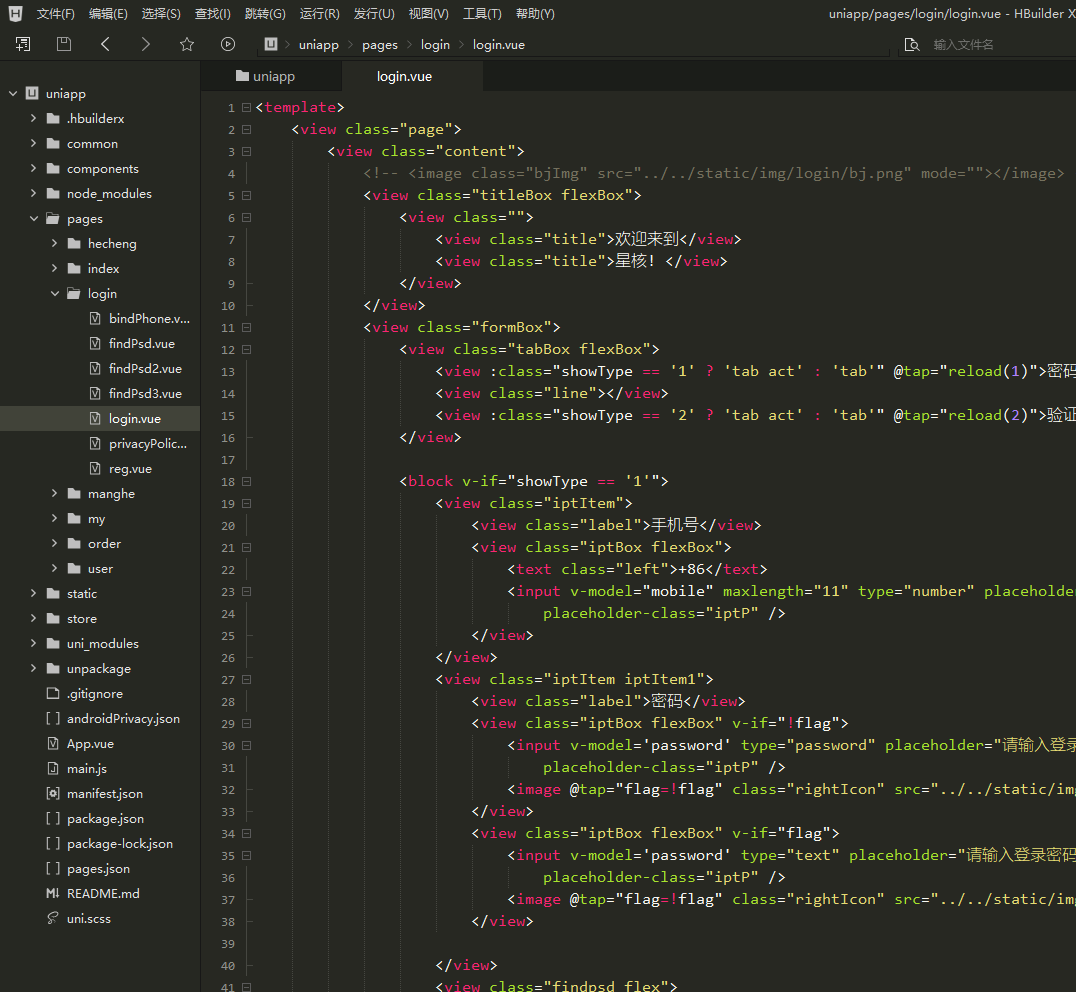Click the file search magnifier icon
Screen dimensions: 1076x992
point(911,45)
